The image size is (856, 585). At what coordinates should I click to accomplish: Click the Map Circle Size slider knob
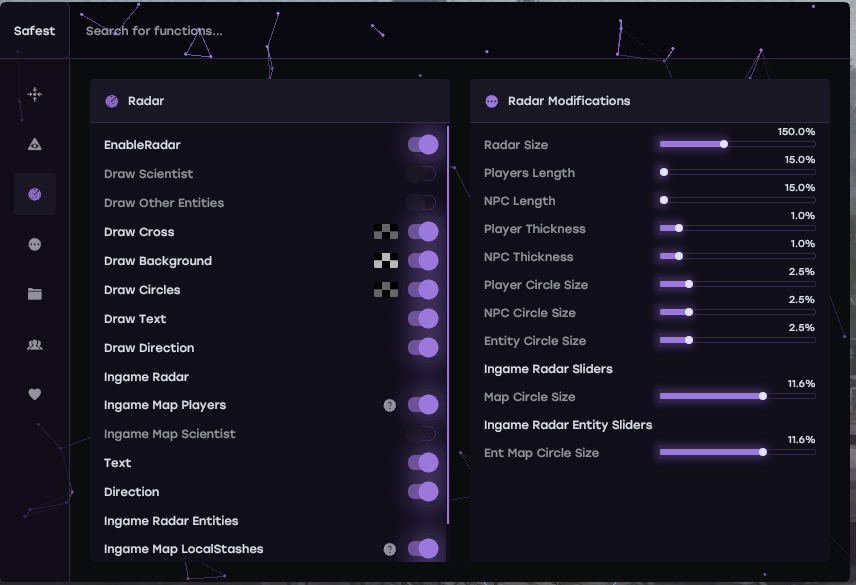pos(763,396)
